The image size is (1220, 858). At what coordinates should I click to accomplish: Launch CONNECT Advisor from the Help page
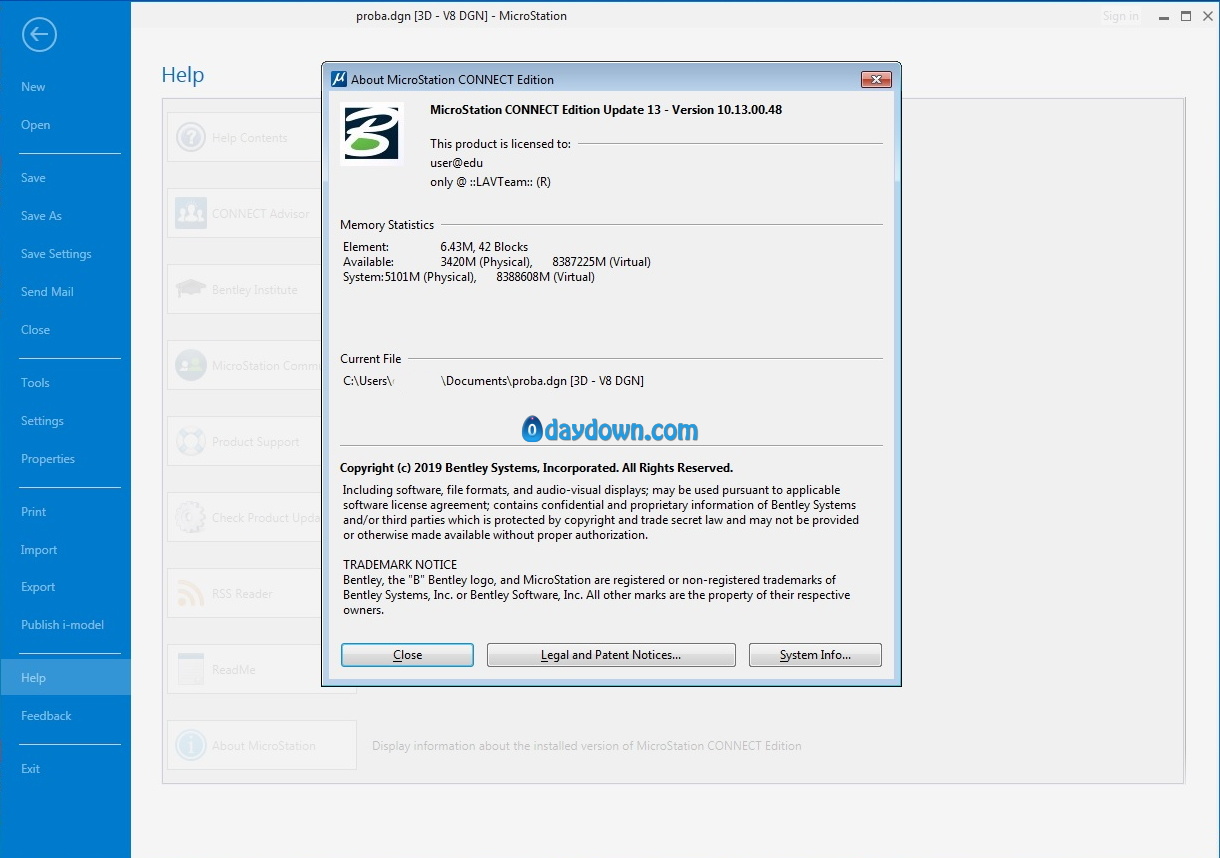pyautogui.click(x=243, y=214)
